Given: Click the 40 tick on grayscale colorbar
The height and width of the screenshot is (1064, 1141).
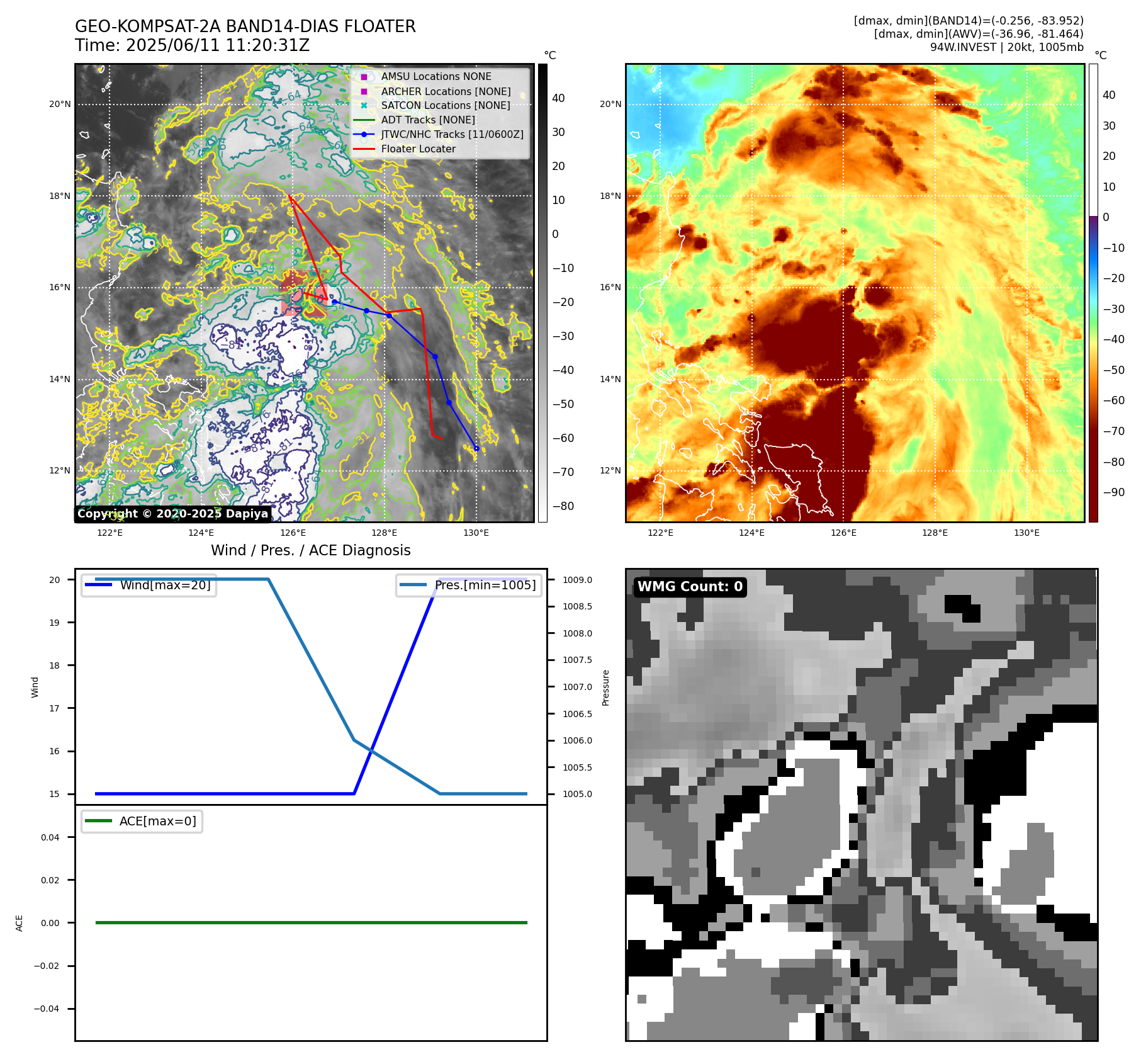Looking at the screenshot, I should click(x=558, y=98).
